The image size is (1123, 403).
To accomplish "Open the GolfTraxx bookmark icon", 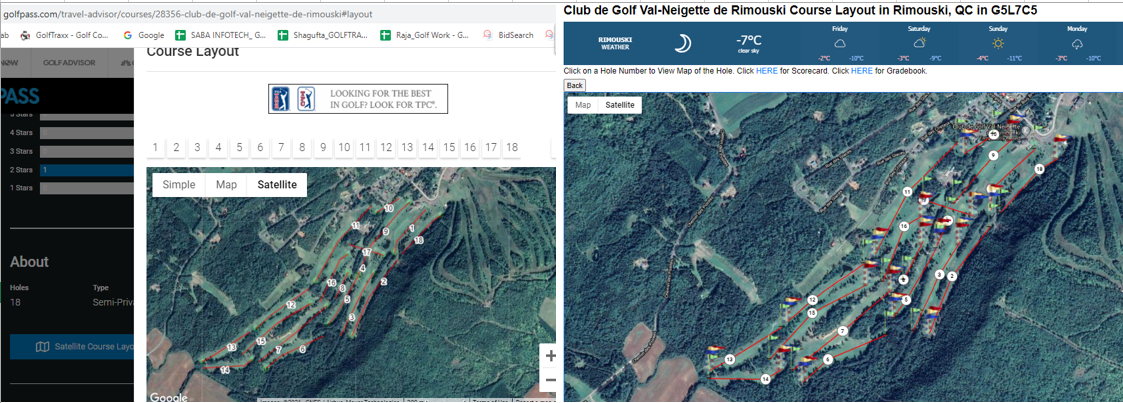I will (26, 34).
